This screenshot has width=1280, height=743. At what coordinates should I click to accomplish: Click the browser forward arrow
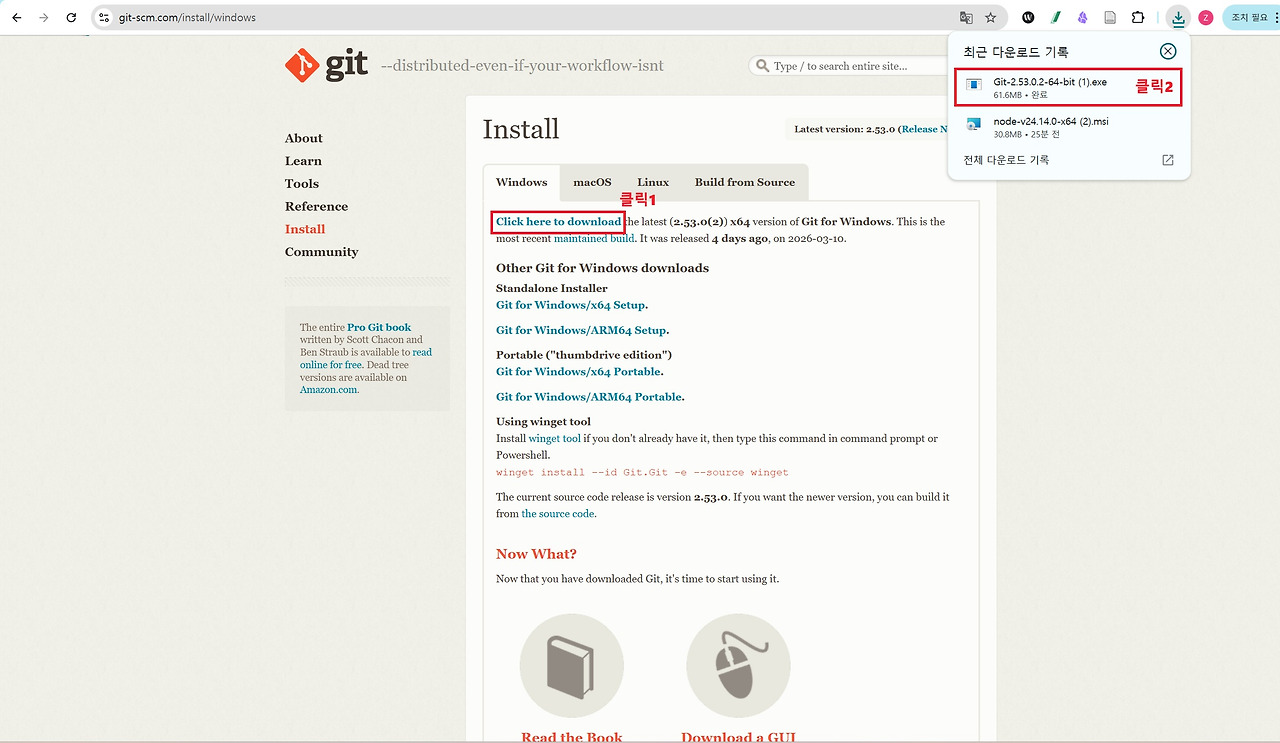43,18
